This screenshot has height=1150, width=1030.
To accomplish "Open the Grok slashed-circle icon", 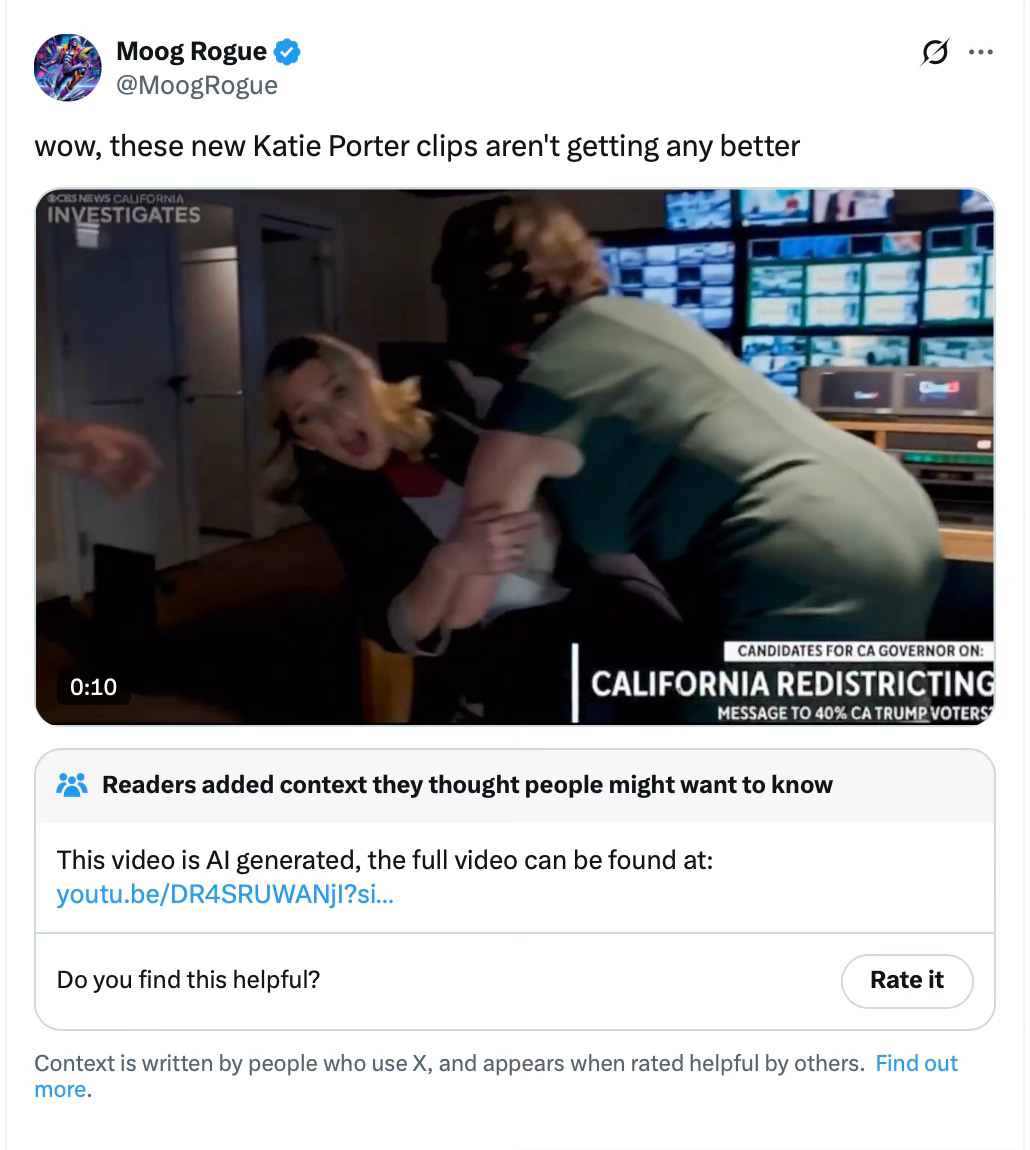I will coord(935,52).
